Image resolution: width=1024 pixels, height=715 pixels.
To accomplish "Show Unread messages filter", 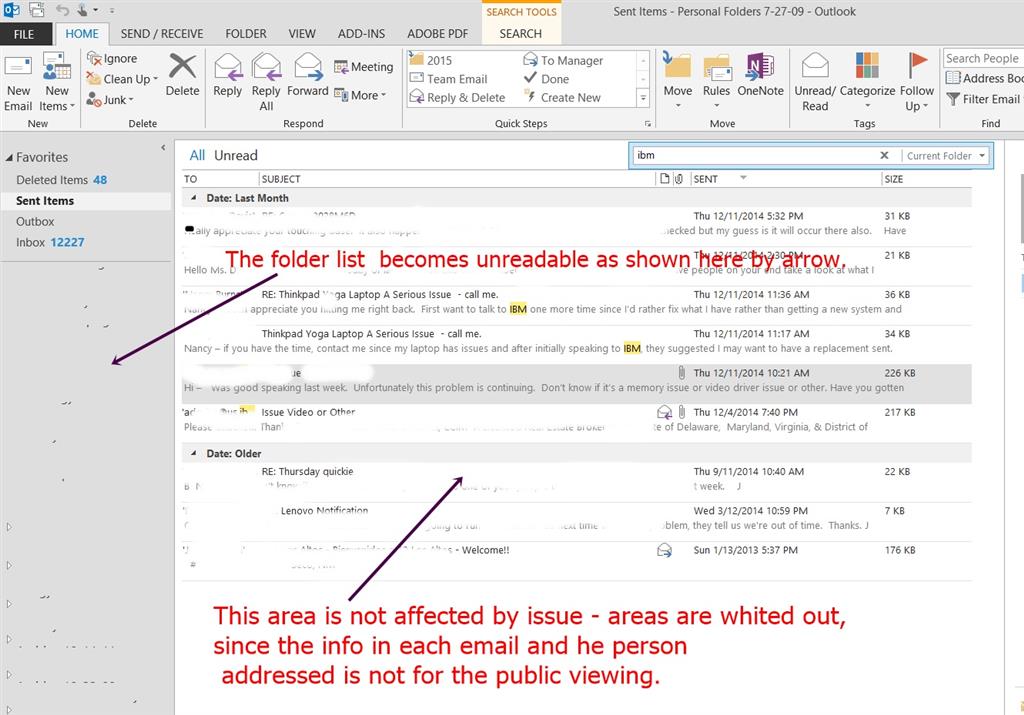I will [x=236, y=155].
